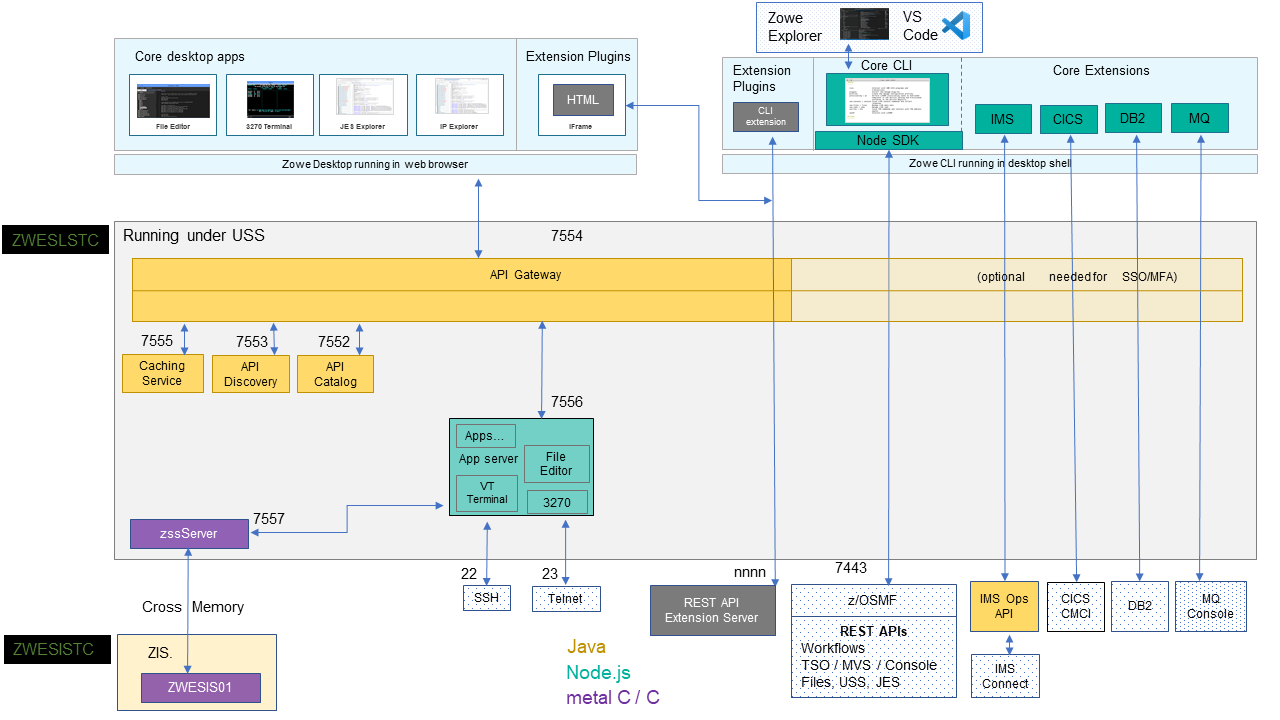The width and height of the screenshot is (1280, 720).
Task: Select the MQ core extension
Action: 1200,118
